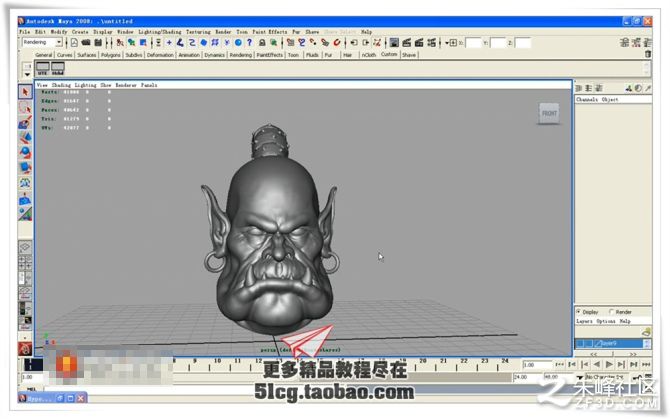The image size is (670, 419).
Task: Choose select by component type icon
Action: tap(143, 43)
